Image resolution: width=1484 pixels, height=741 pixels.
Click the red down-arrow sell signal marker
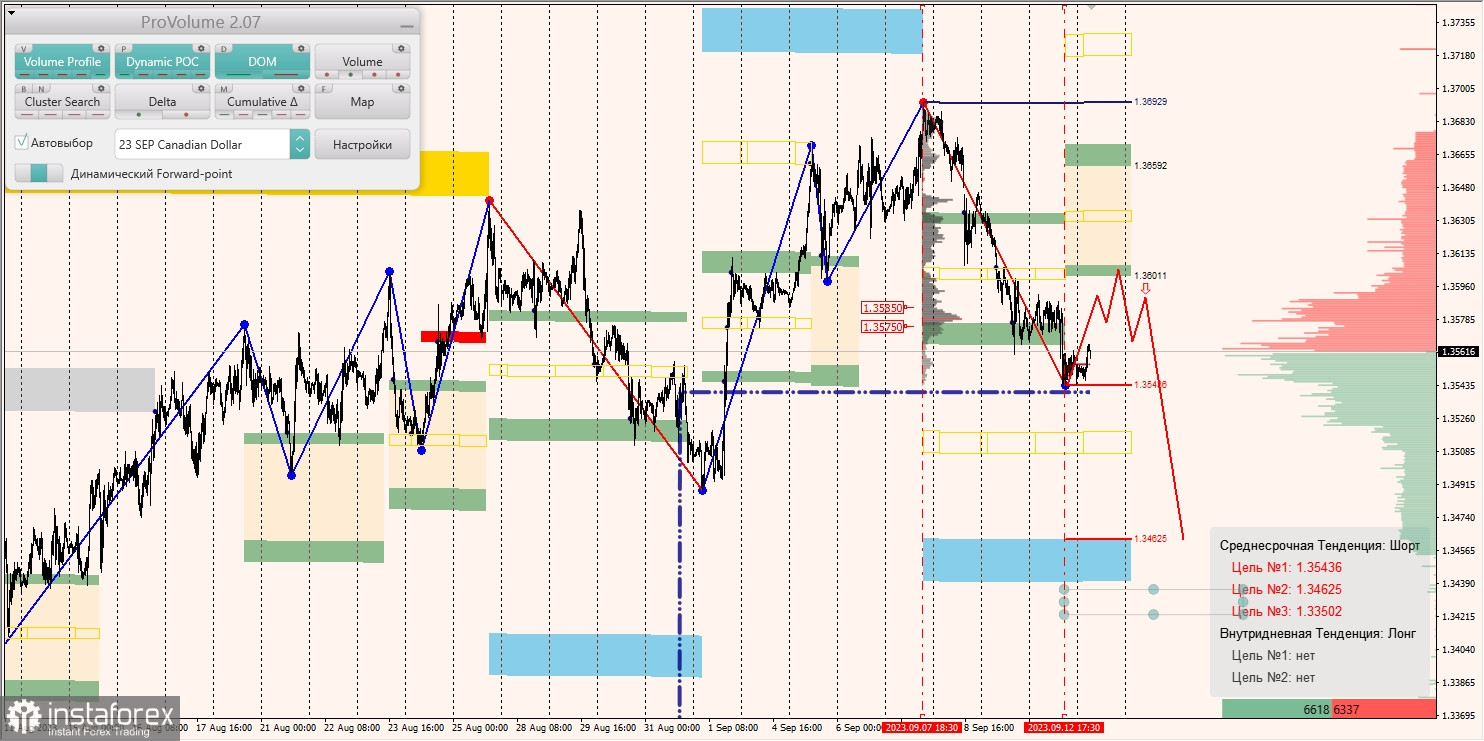click(x=1145, y=288)
